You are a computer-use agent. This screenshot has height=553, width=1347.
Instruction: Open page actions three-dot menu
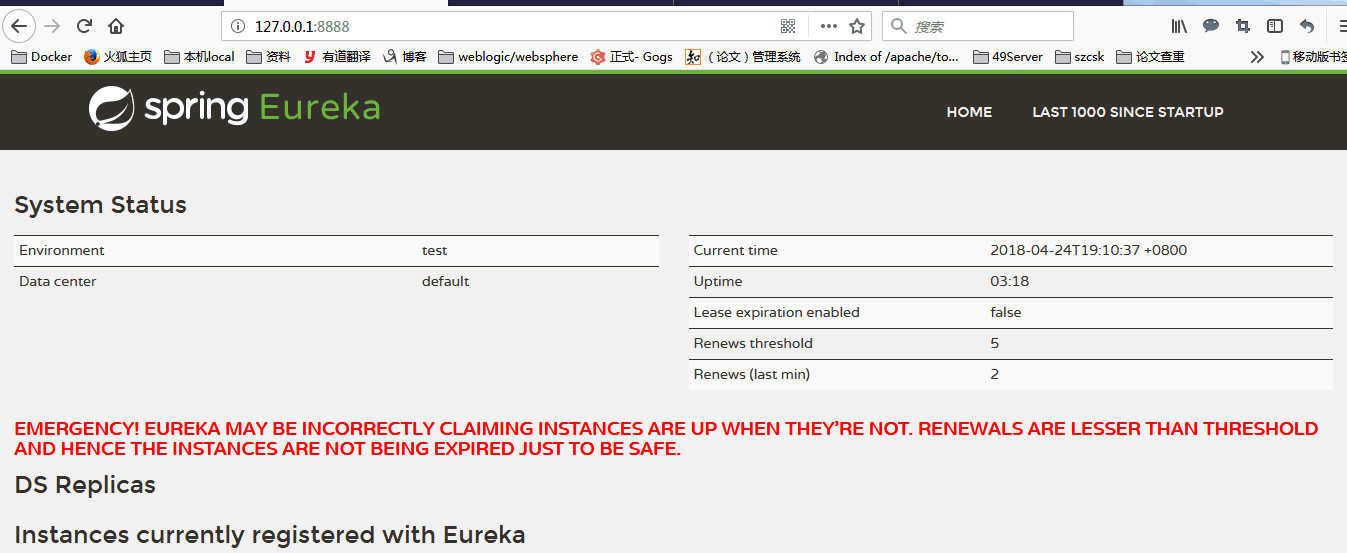pyautogui.click(x=828, y=26)
